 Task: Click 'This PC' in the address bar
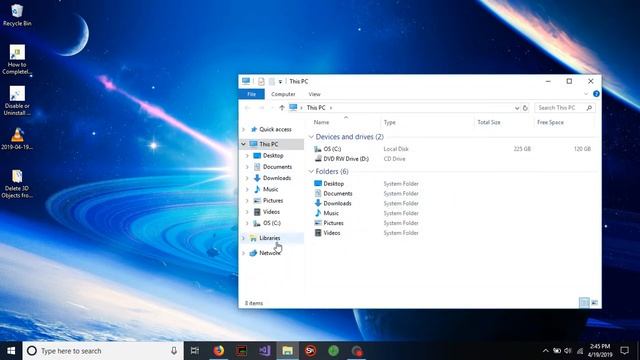coord(316,108)
